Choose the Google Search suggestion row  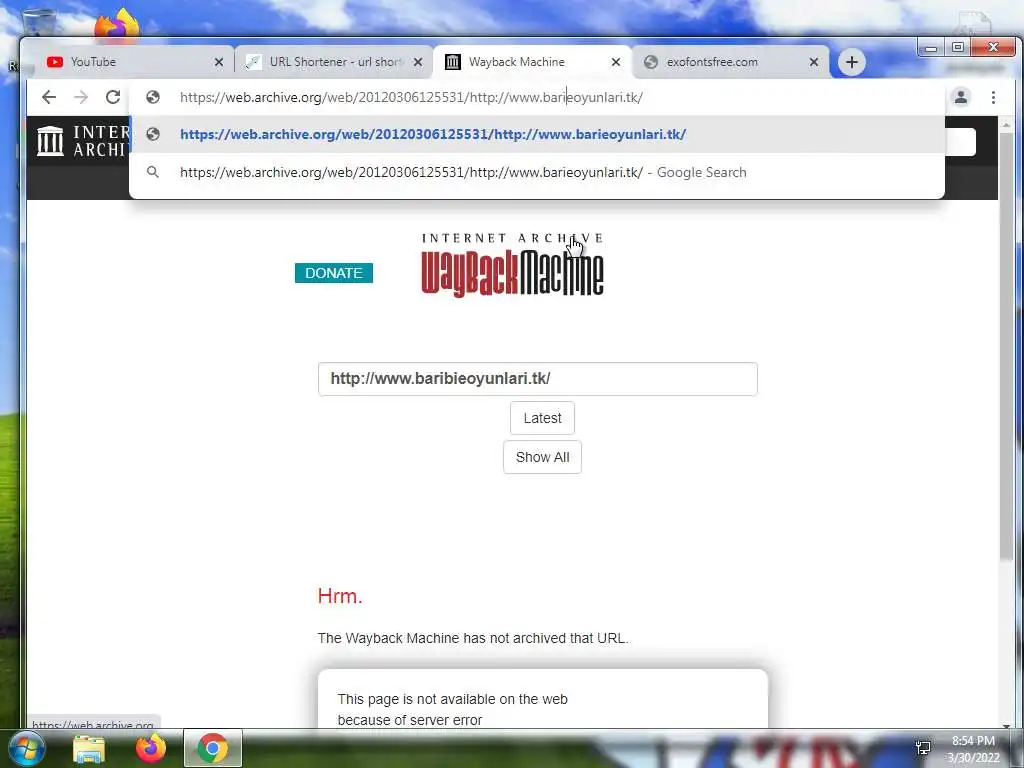click(537, 172)
